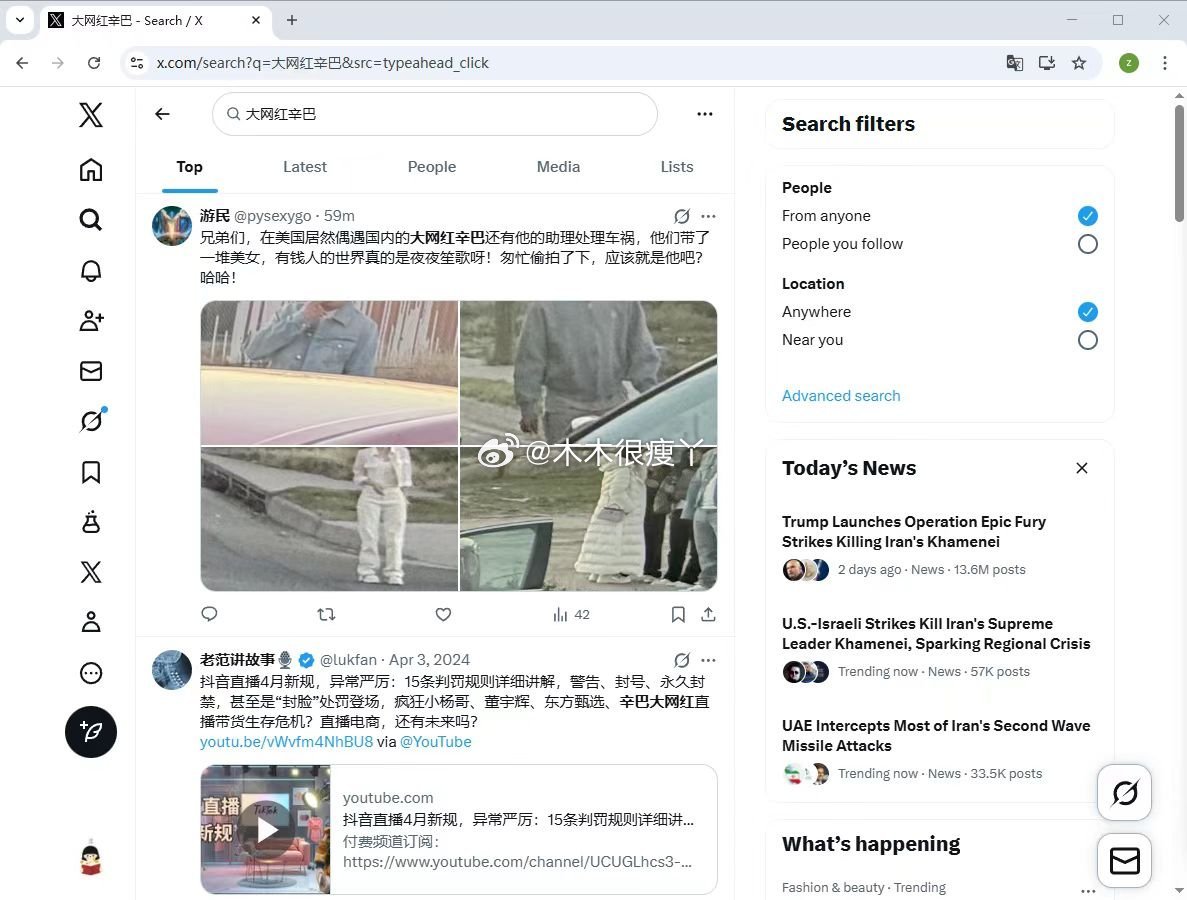The width and height of the screenshot is (1187, 900).
Task: Open floating Grok button at bottom right
Action: (1125, 793)
